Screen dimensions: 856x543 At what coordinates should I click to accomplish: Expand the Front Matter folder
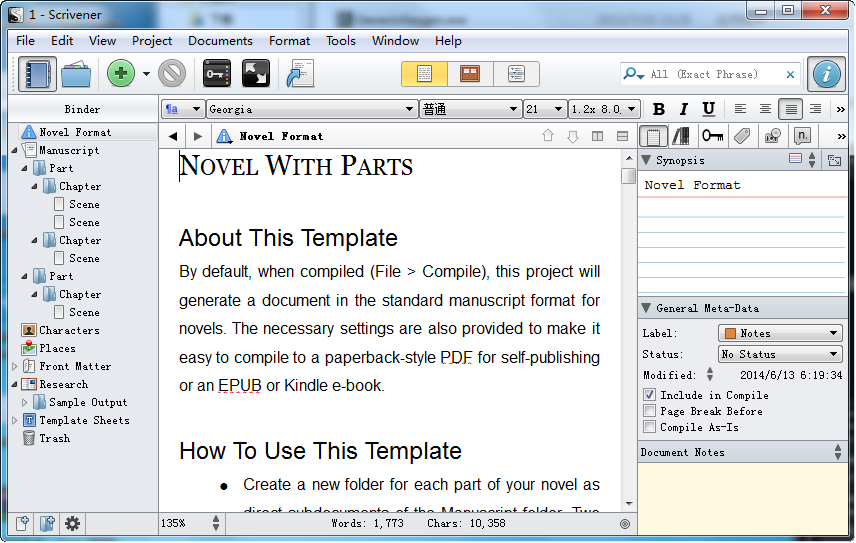(14, 366)
